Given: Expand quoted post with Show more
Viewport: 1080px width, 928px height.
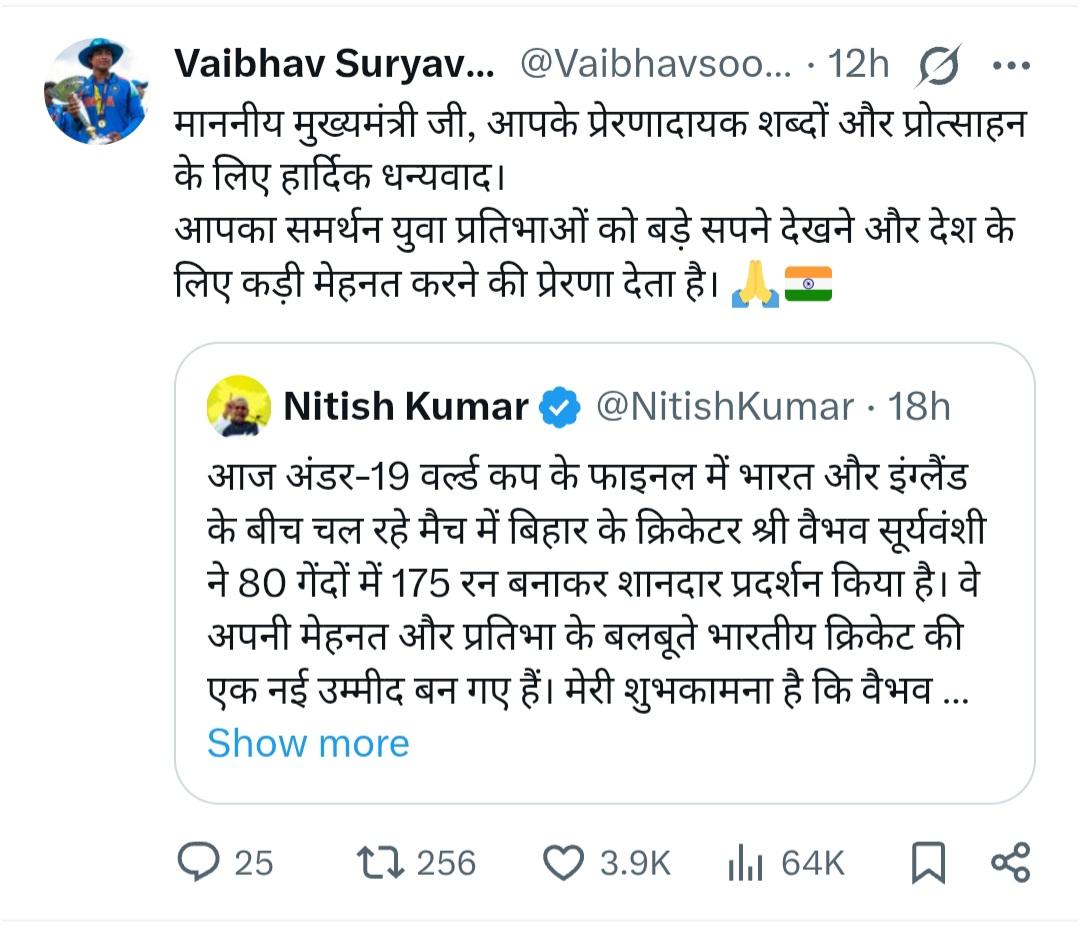Looking at the screenshot, I should (308, 743).
